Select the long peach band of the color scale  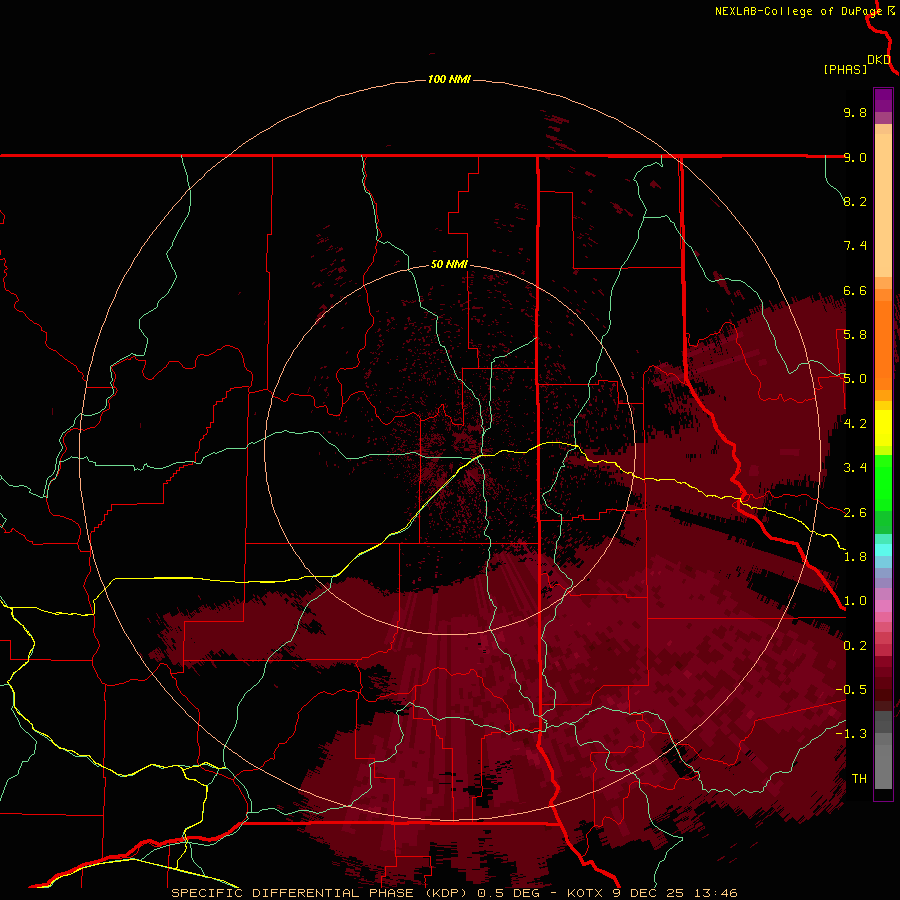coord(883,205)
